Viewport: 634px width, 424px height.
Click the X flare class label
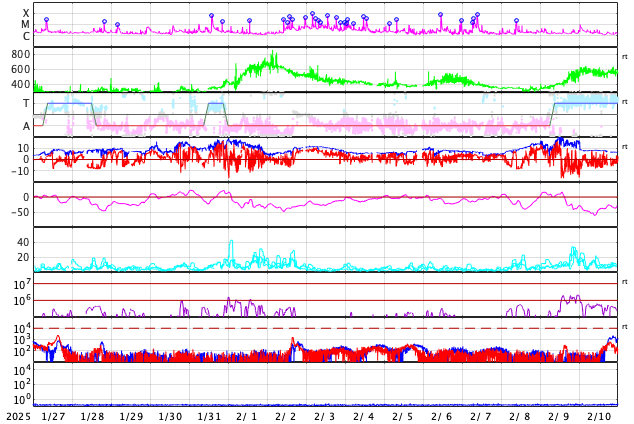coord(26,13)
